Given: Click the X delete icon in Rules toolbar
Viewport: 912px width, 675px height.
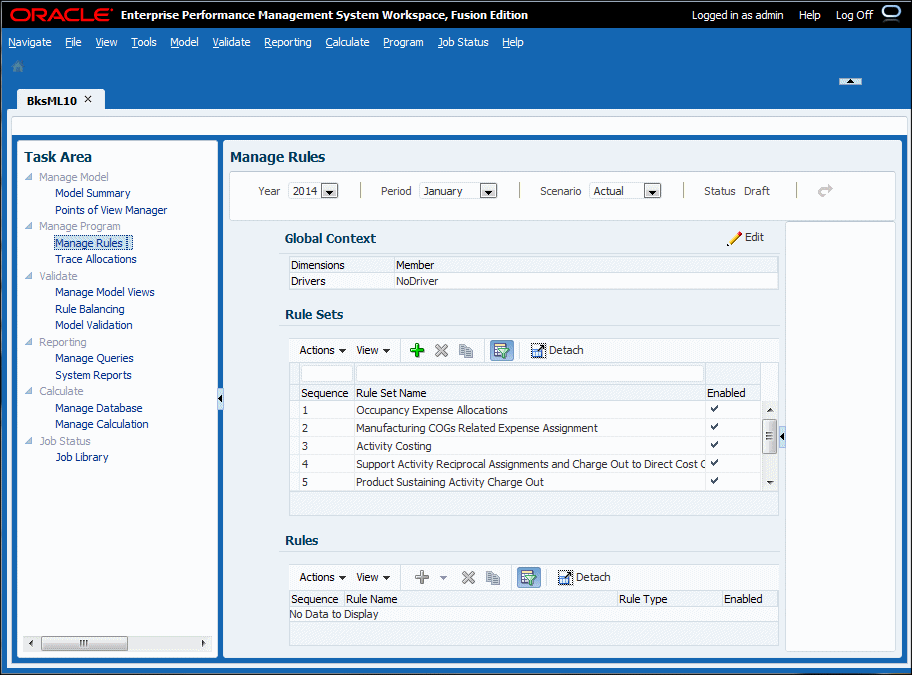Looking at the screenshot, I should click(468, 577).
